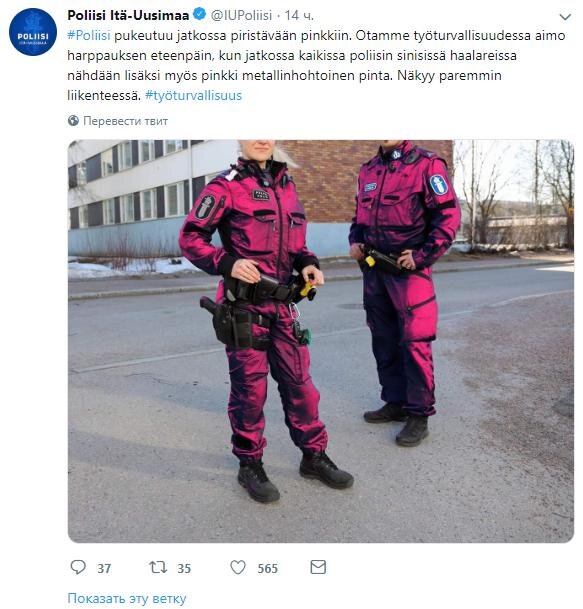Click the blue verified badge
Image resolution: width=583 pixels, height=609 pixels.
pos(200,15)
